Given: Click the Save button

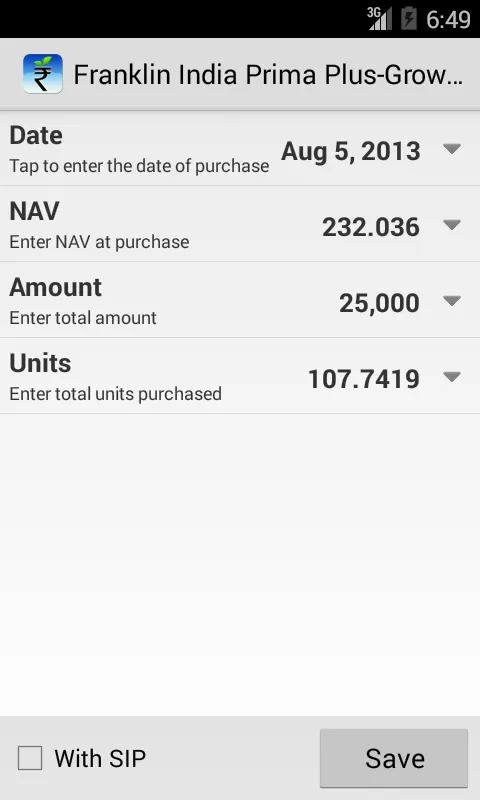Looking at the screenshot, I should 394,758.
